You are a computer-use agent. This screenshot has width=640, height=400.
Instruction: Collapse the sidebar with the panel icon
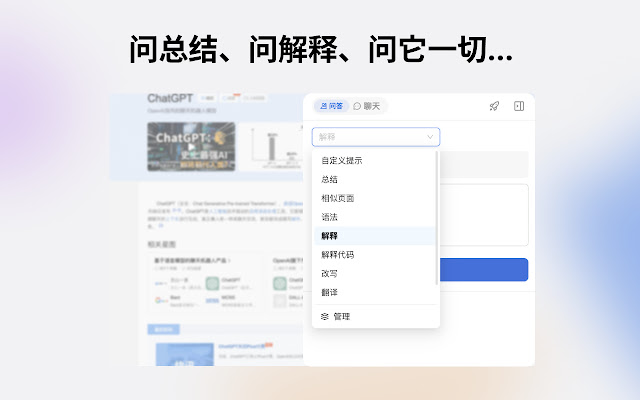pyautogui.click(x=519, y=106)
